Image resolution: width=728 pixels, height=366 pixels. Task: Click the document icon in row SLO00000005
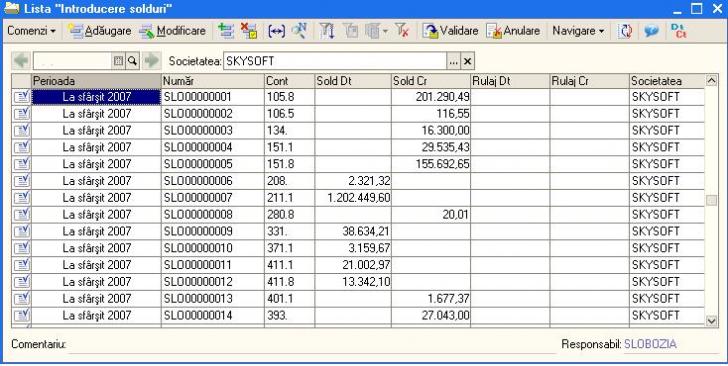(x=21, y=164)
